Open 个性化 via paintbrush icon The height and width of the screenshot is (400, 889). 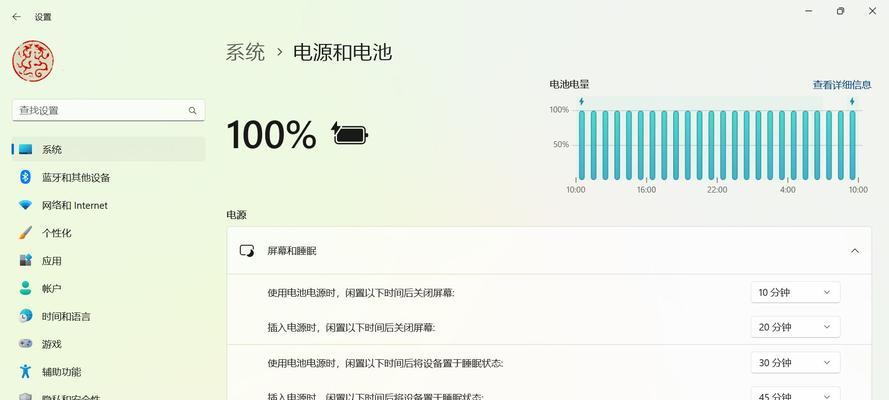tap(26, 233)
